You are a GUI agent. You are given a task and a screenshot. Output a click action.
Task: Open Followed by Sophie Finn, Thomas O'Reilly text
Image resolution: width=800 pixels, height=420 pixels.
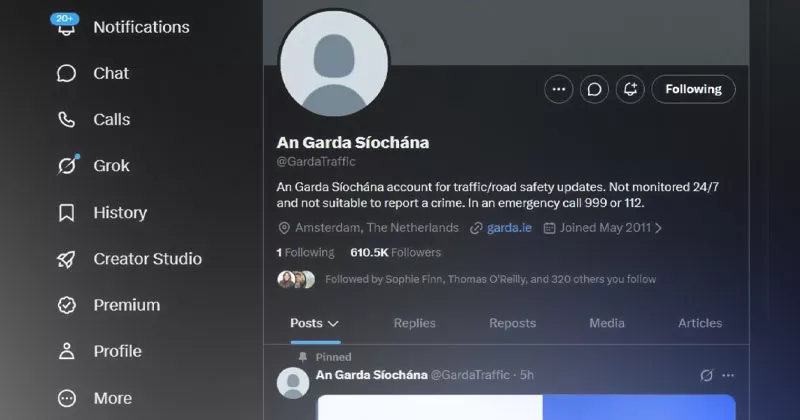click(490, 279)
